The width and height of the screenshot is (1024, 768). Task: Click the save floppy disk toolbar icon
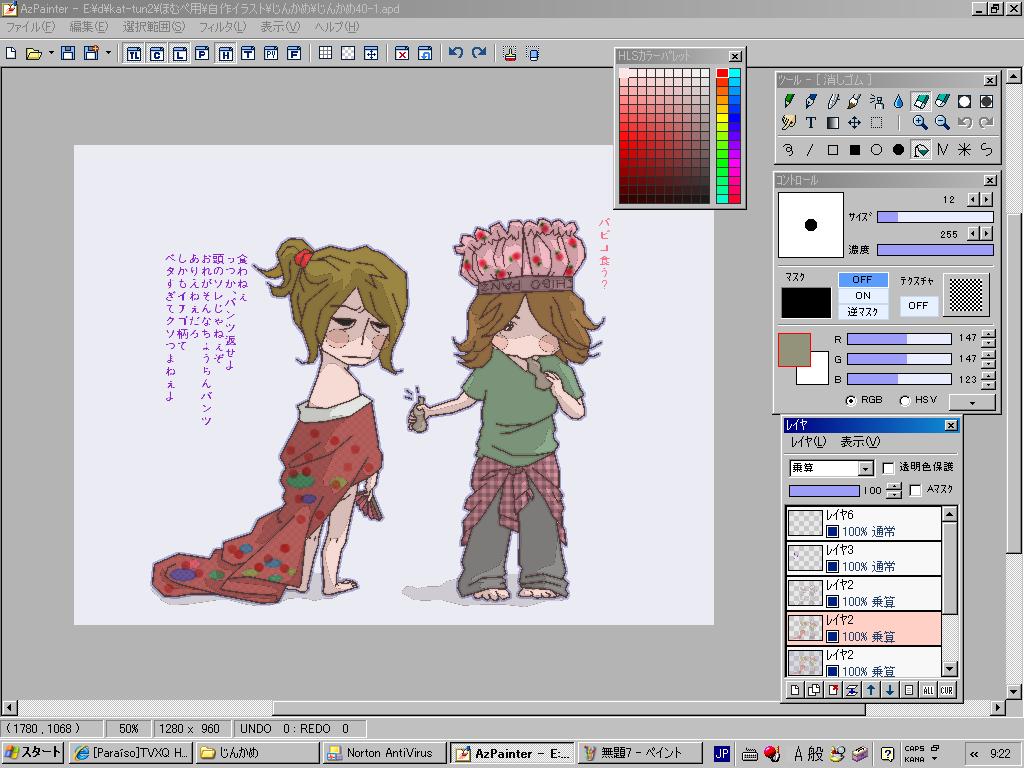click(x=68, y=53)
